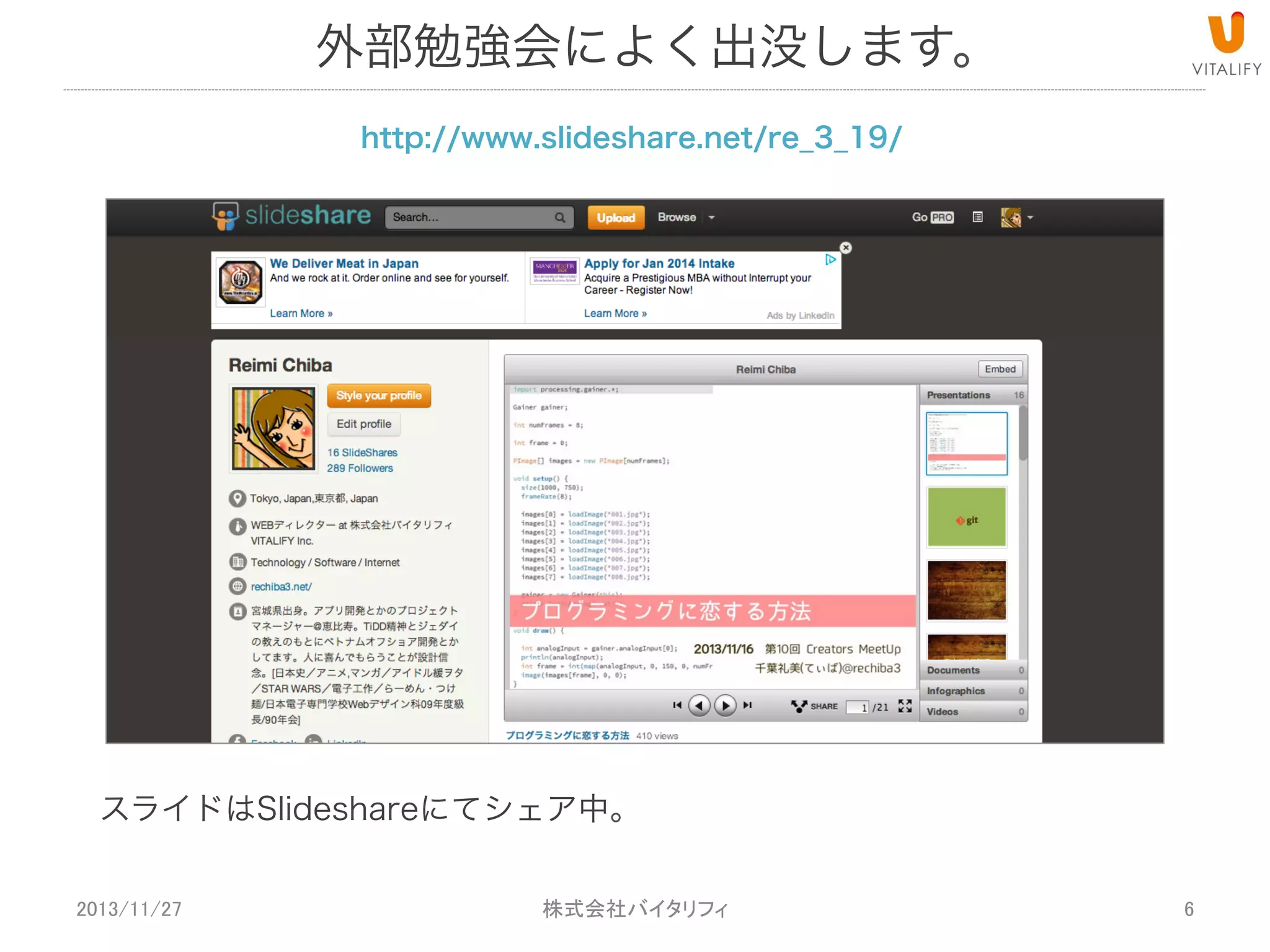This screenshot has width=1270, height=952.
Task: Click the 410 views text
Action: point(657,736)
